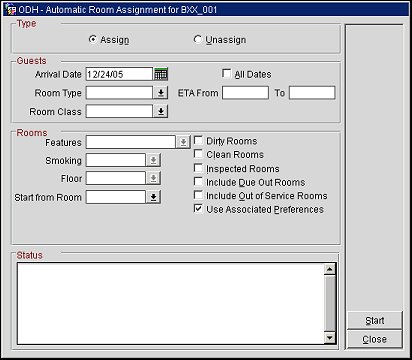Enable Include Due Out Rooms
Screen dimensions: 412x360
click(198, 182)
